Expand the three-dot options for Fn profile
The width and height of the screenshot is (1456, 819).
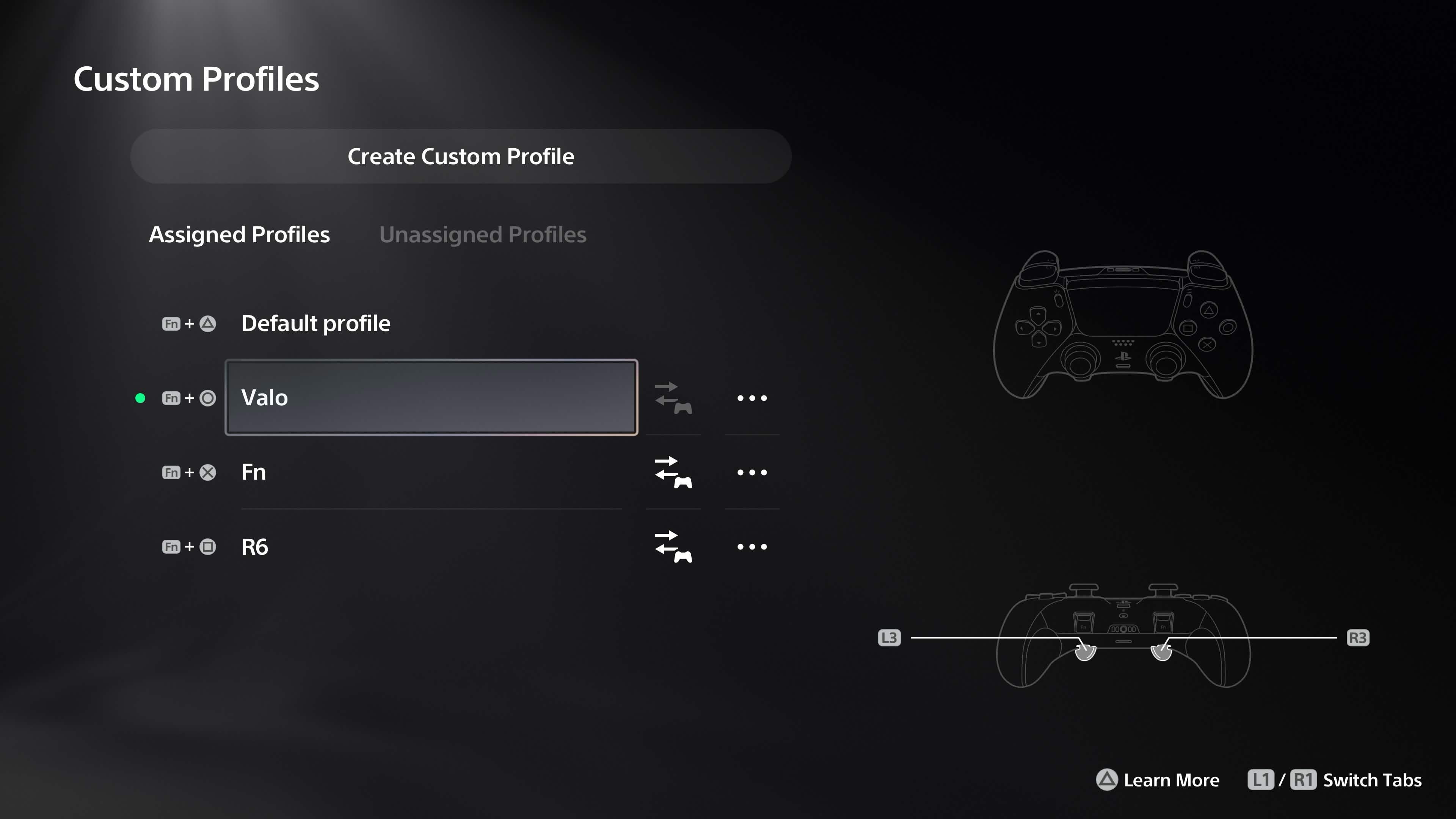pyautogui.click(x=752, y=472)
